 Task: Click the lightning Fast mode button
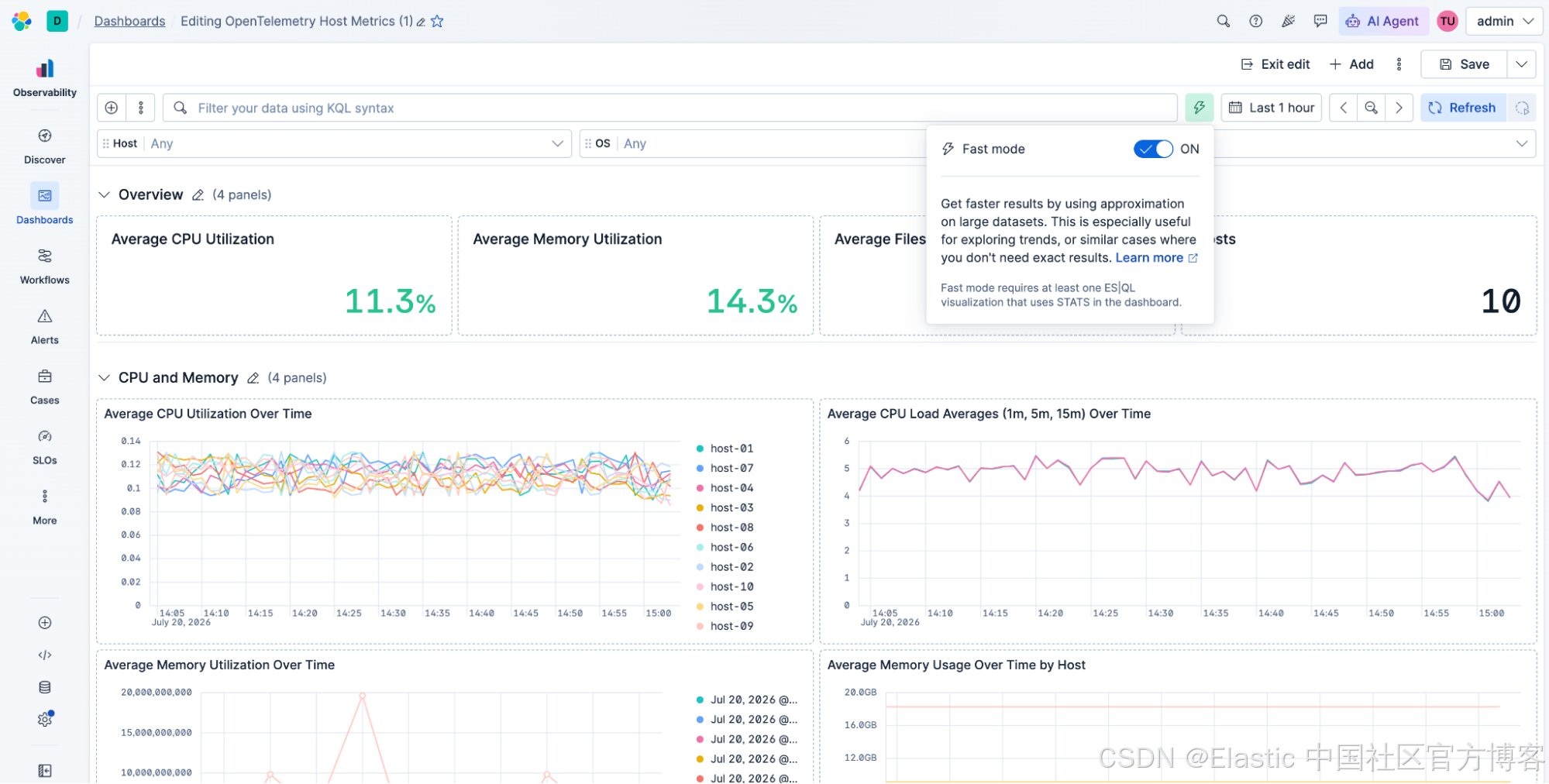(1199, 108)
